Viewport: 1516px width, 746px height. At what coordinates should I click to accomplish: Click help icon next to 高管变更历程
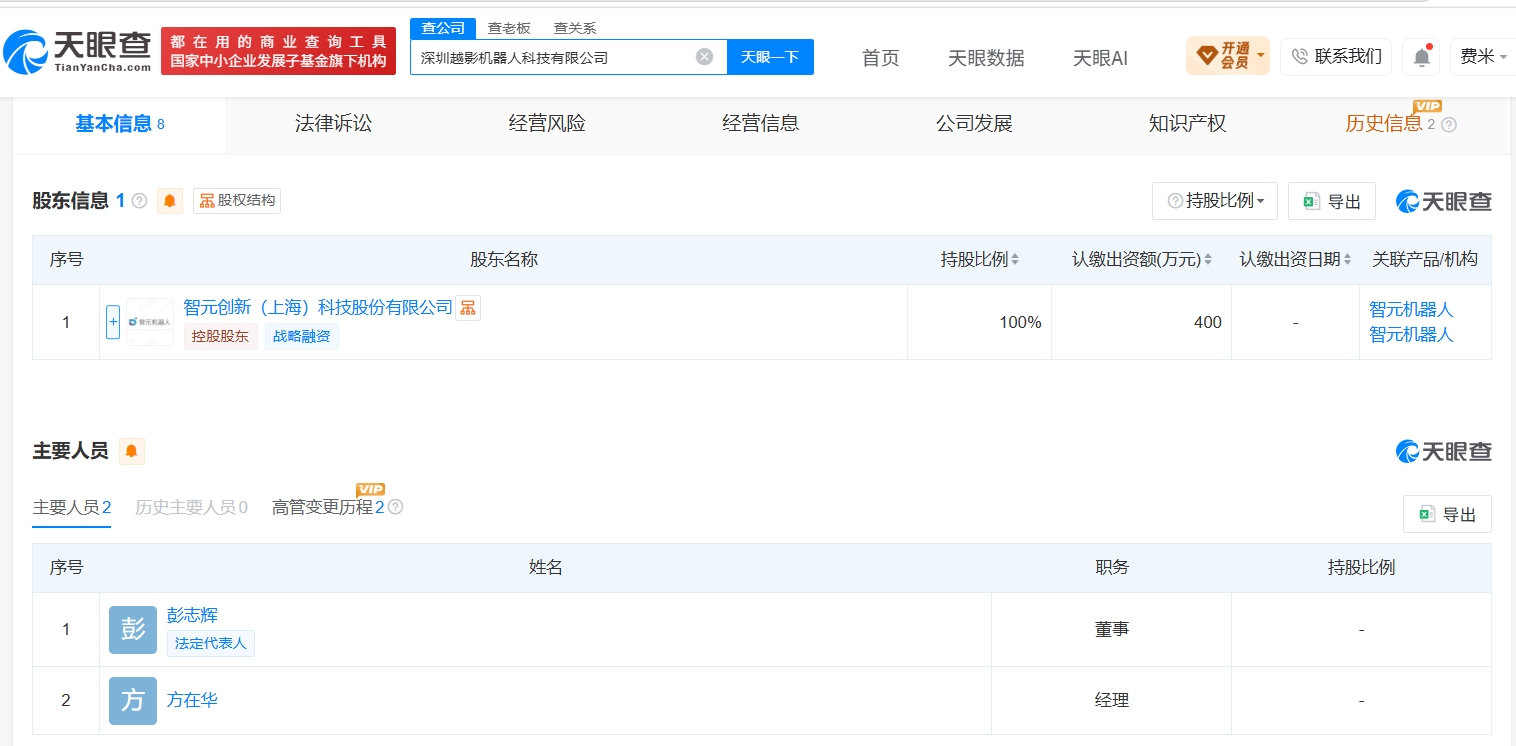395,507
